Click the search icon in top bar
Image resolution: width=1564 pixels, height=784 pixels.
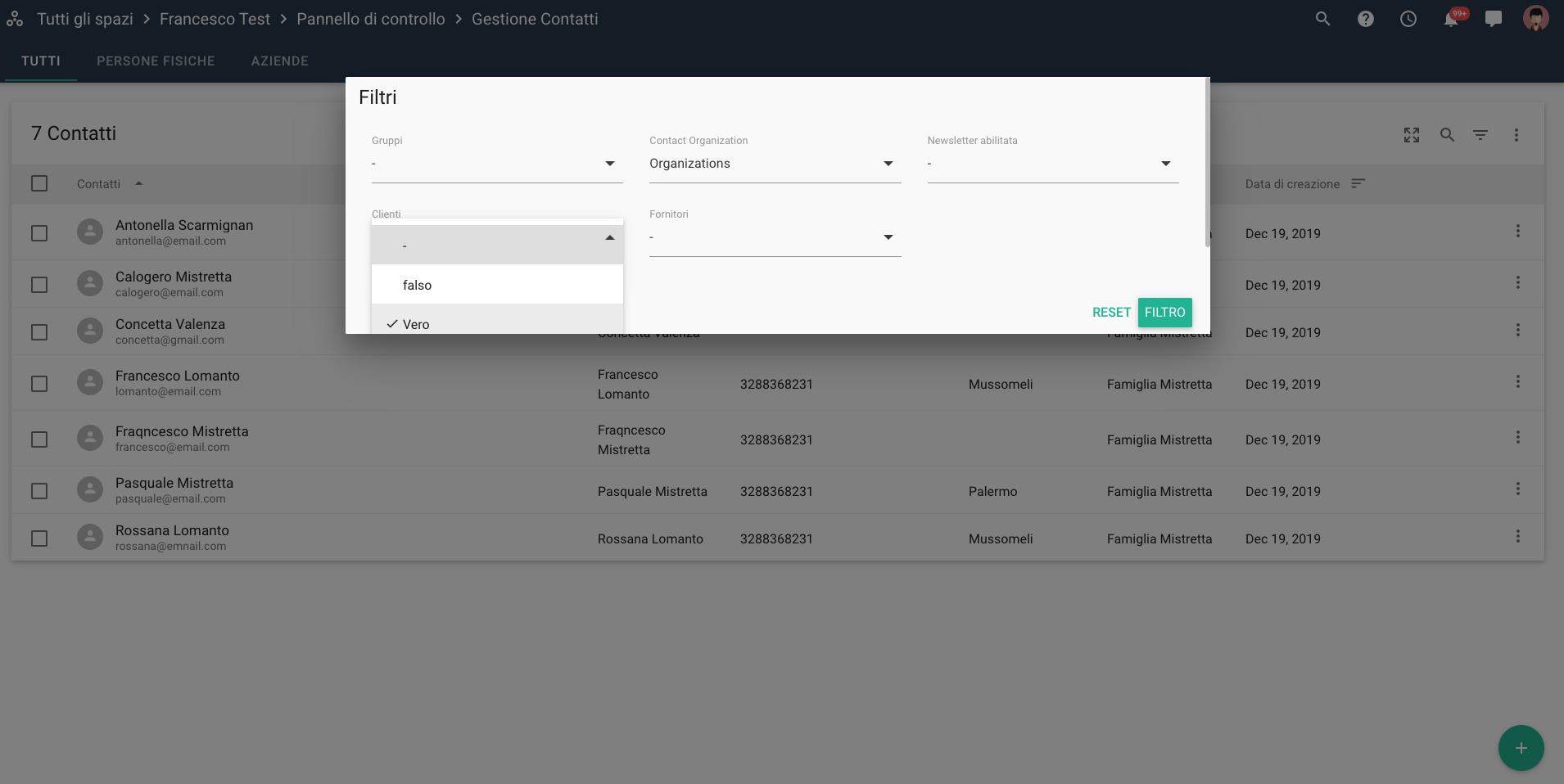pos(1322,19)
